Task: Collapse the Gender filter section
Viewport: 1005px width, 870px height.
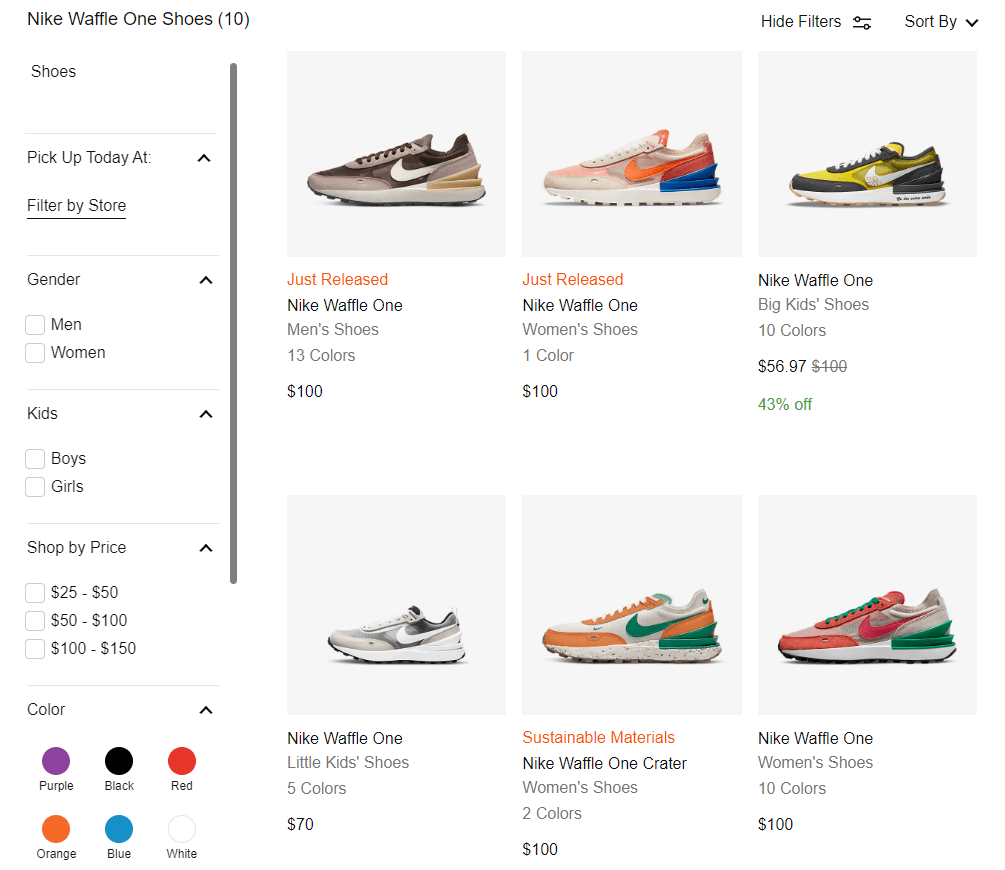Action: (x=206, y=280)
